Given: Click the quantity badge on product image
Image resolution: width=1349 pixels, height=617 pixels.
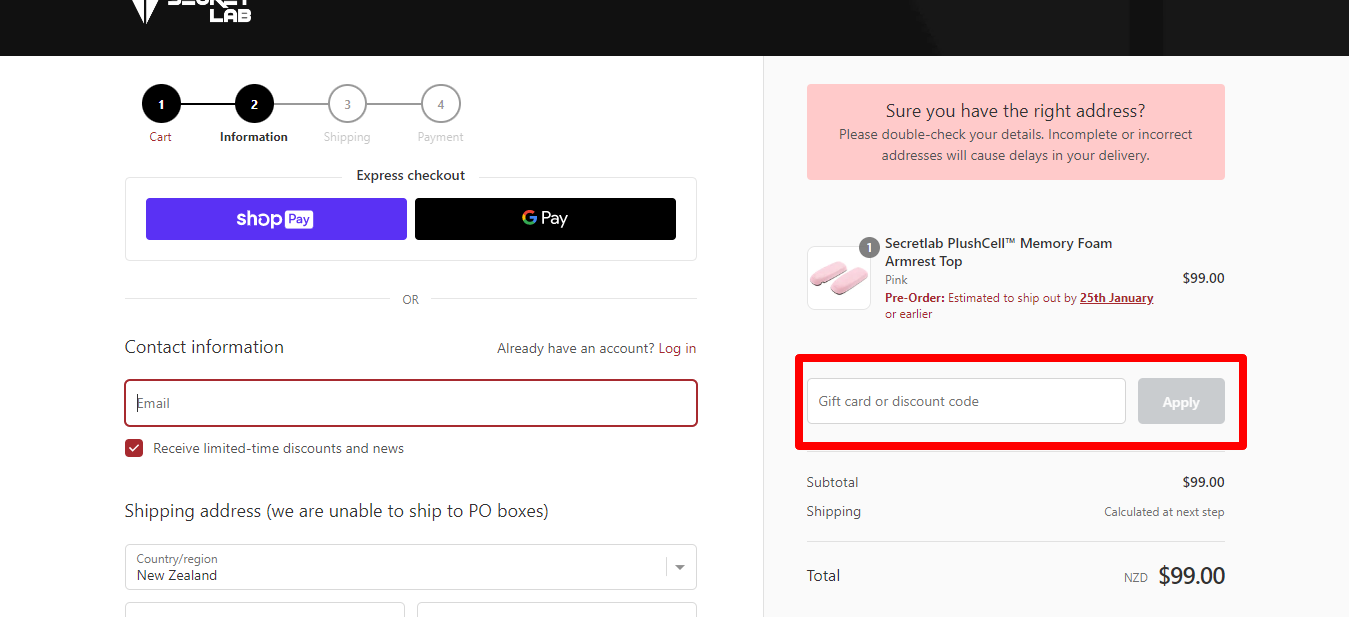Looking at the screenshot, I should click(x=869, y=248).
